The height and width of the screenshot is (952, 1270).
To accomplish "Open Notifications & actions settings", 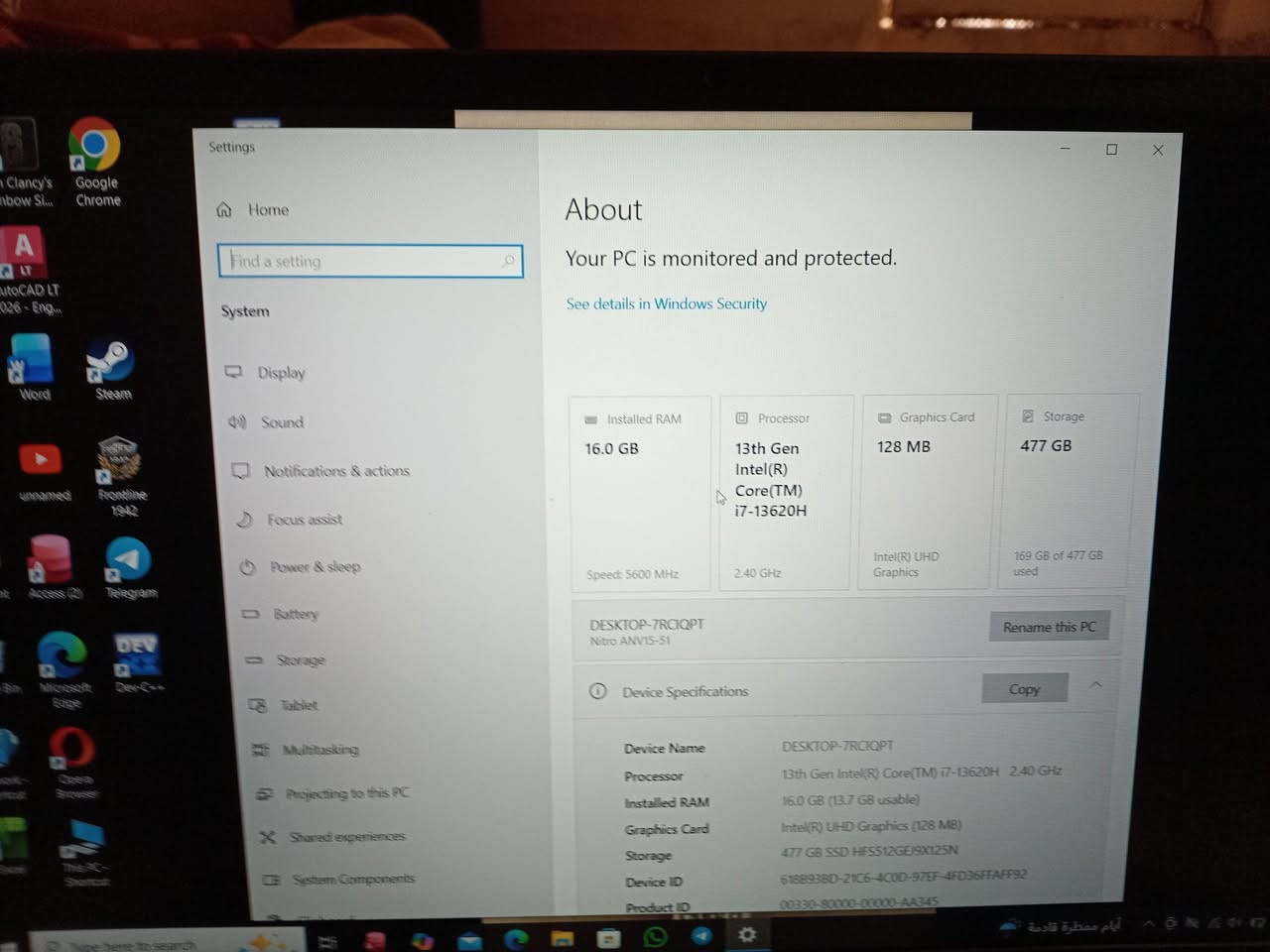I will (336, 471).
